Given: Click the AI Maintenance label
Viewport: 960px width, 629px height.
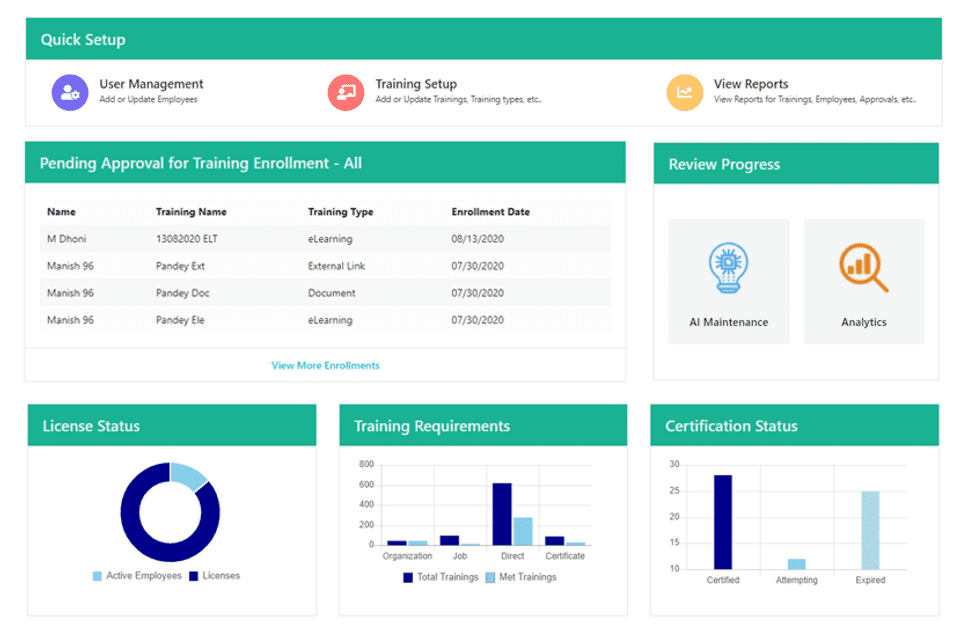Looking at the screenshot, I should coord(729,322).
